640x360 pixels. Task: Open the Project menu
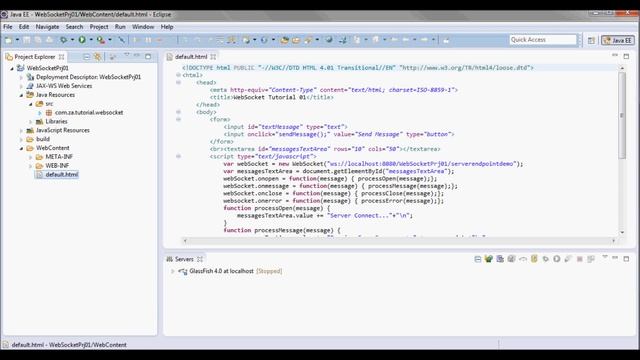pyautogui.click(x=99, y=27)
